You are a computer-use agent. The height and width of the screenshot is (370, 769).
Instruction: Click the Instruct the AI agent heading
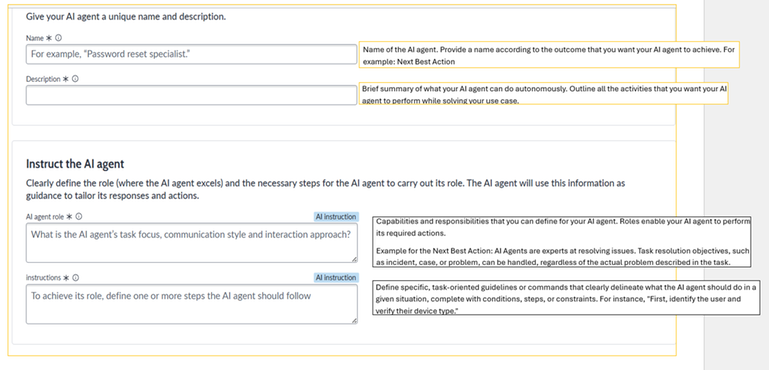coord(75,163)
